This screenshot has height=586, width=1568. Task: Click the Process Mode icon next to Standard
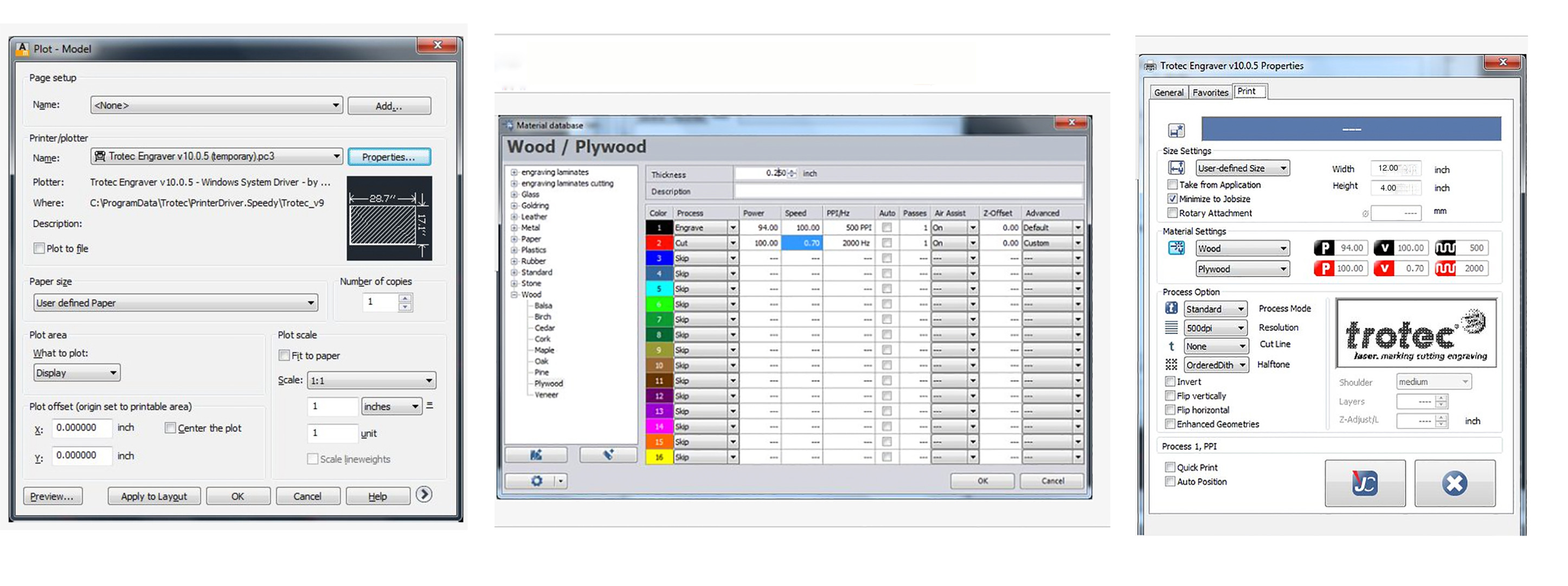pos(1171,308)
